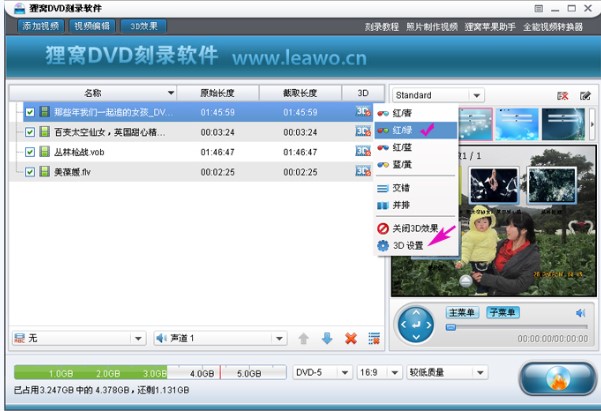Screen dimensions: 601x411
Task: Click the round navigation pad in preview panel
Action: [x=416, y=325]
